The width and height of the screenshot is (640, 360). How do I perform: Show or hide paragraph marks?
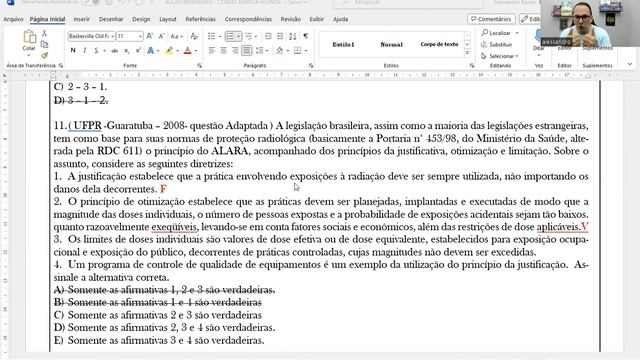[x=305, y=36]
